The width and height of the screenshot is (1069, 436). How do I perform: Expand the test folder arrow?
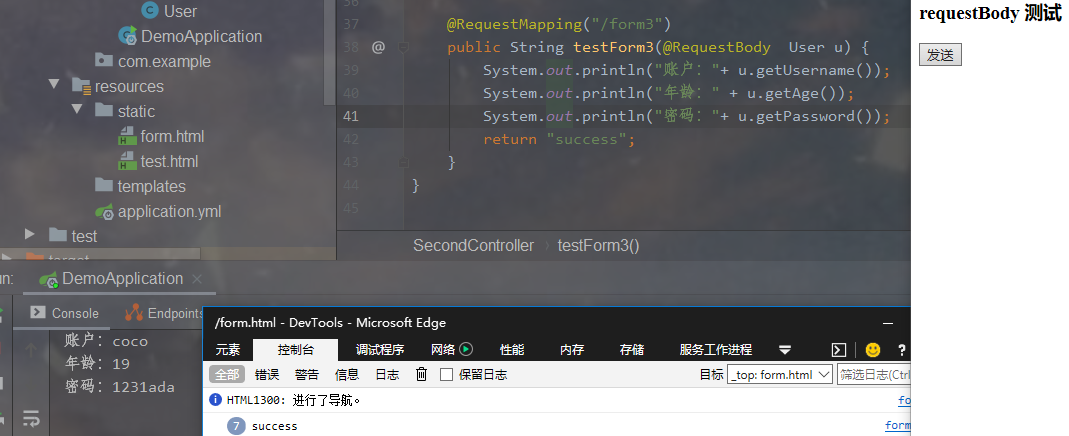29,234
